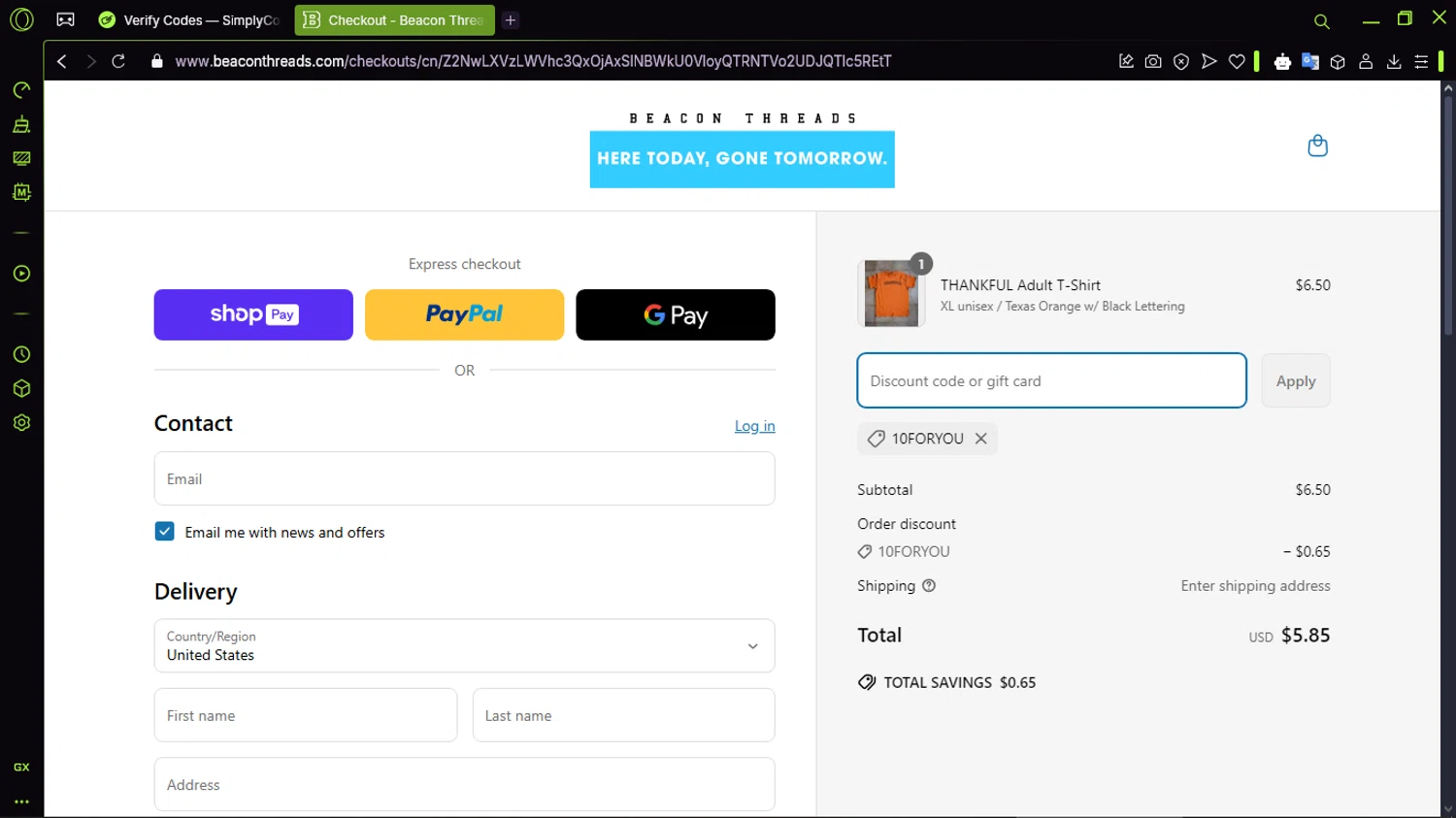1456x818 pixels.
Task: Go forward to the next page
Action: tap(90, 61)
